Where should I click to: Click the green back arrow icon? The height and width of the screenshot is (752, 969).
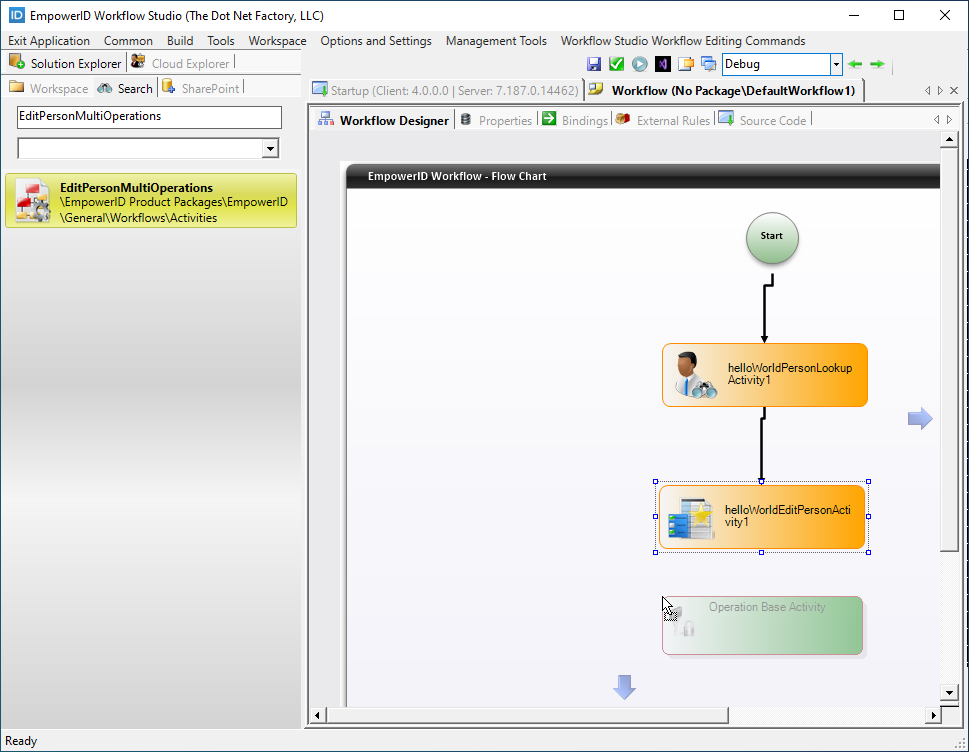click(x=855, y=64)
